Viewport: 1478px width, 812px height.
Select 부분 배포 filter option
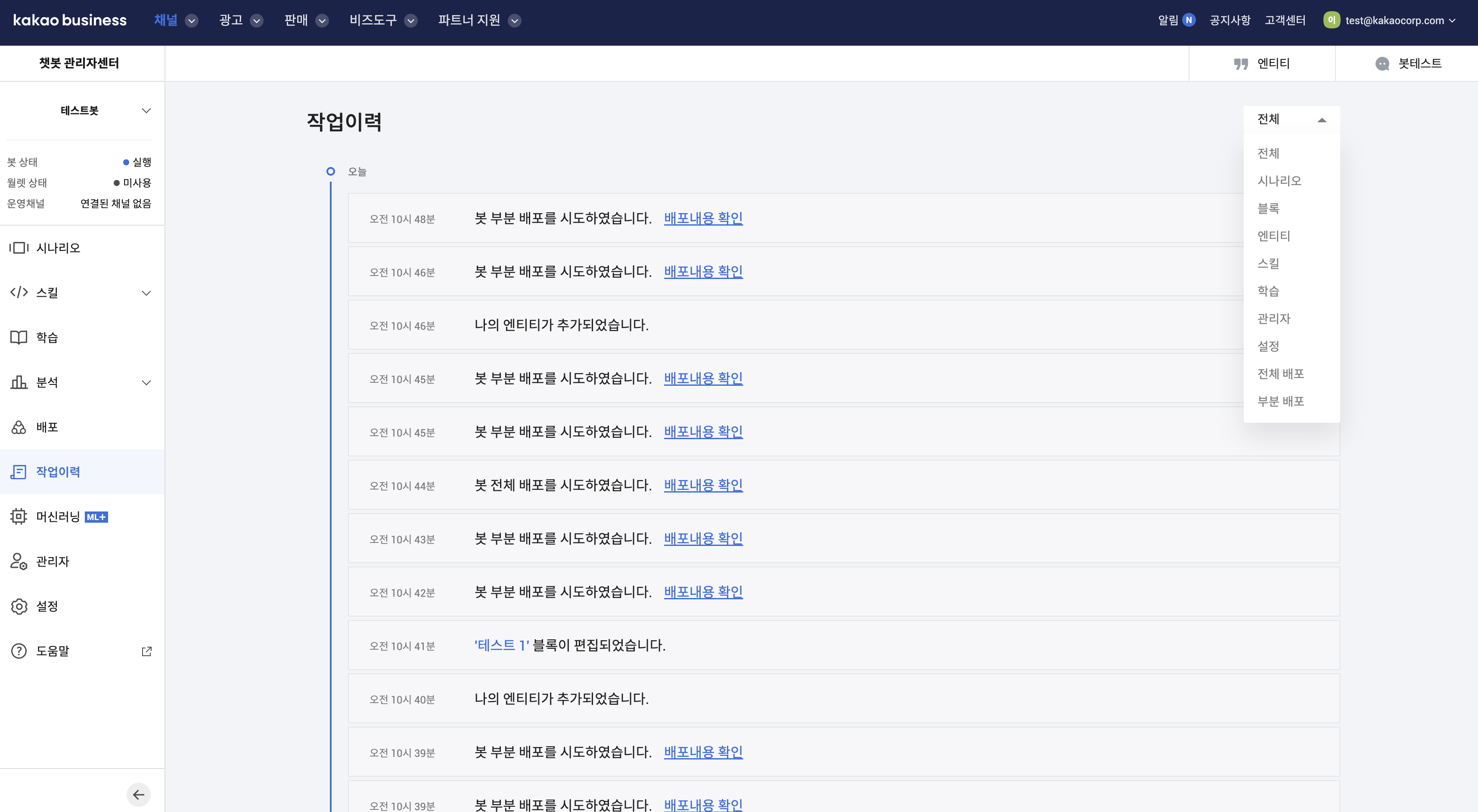1281,401
